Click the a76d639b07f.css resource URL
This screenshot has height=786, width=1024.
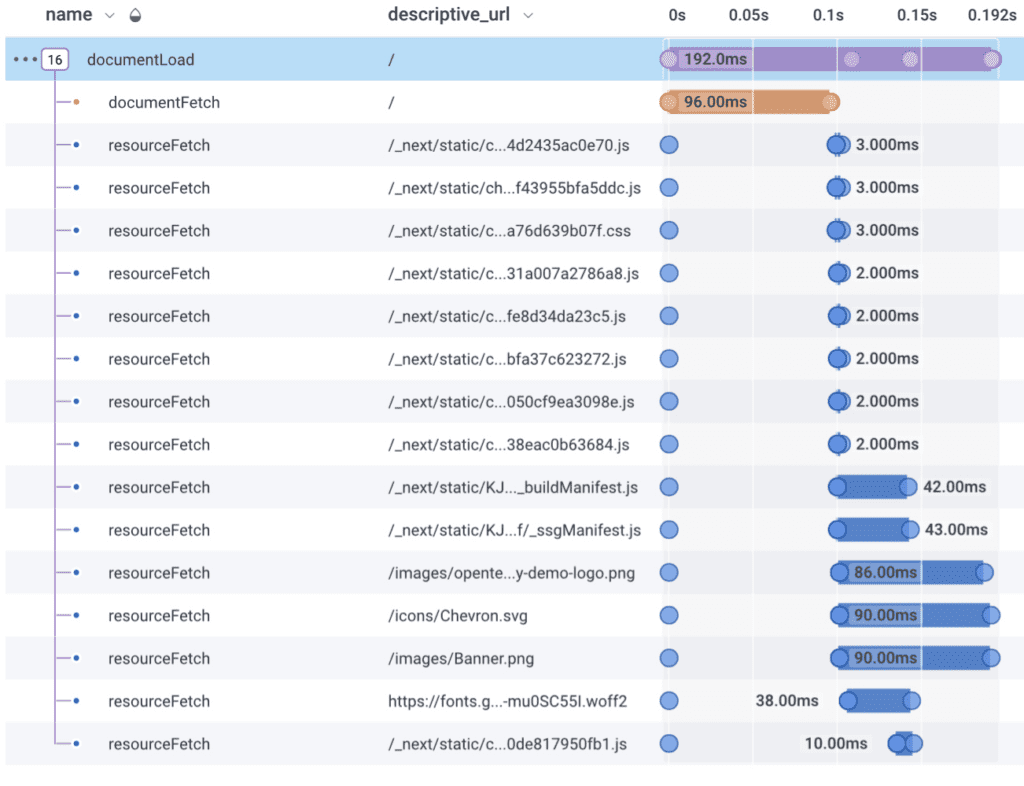tap(509, 231)
